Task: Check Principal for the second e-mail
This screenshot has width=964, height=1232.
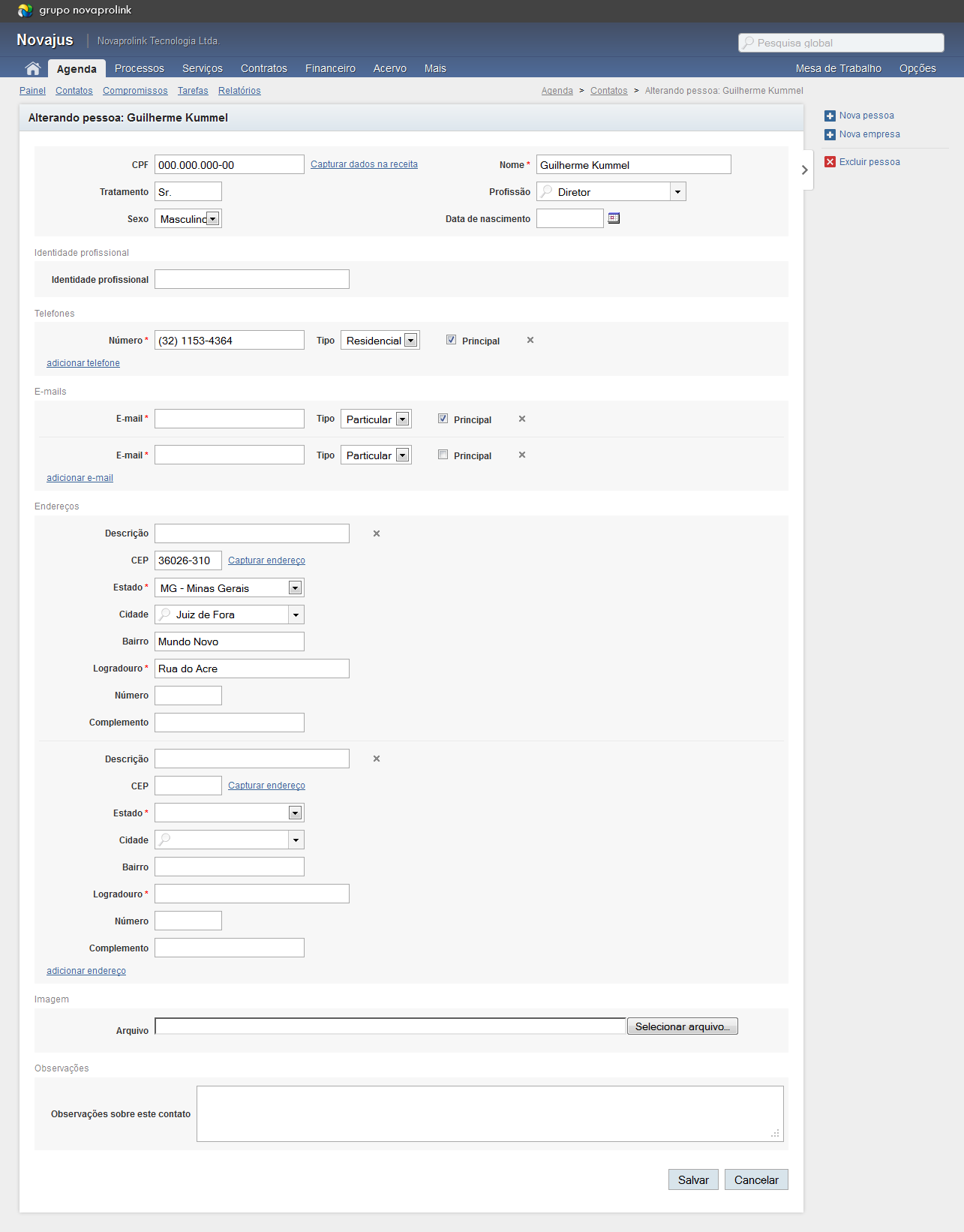Action: tap(443, 454)
